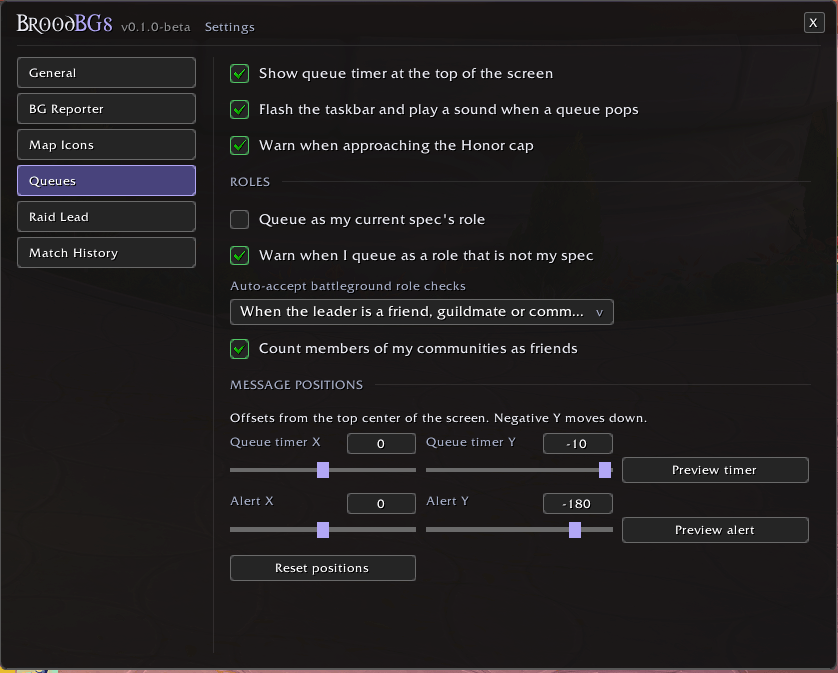Click the Alert Y slider handle
Viewport: 838px width, 673px height.
tap(575, 530)
